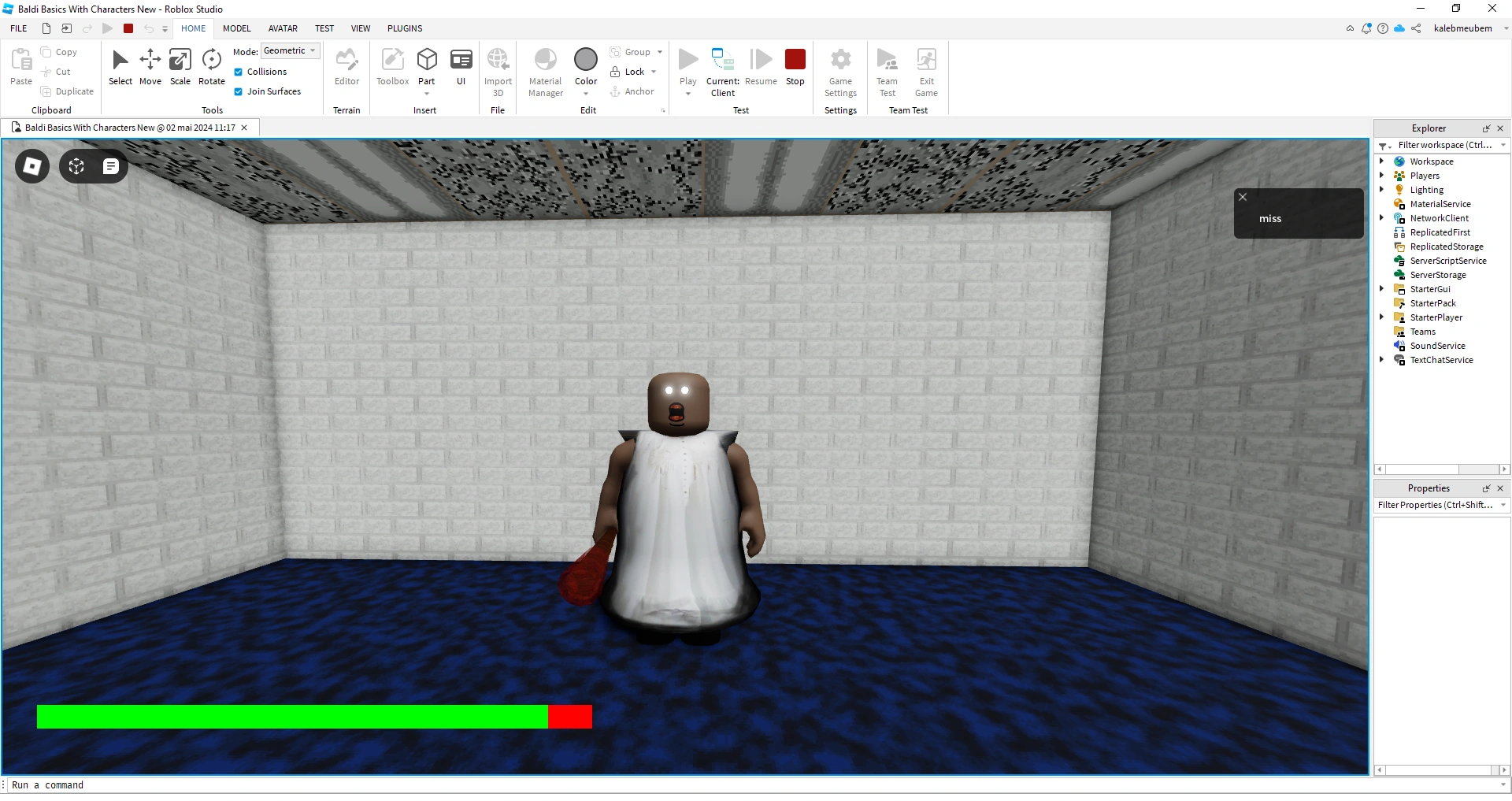Click the Copy button
1512x801 pixels.
point(60,52)
